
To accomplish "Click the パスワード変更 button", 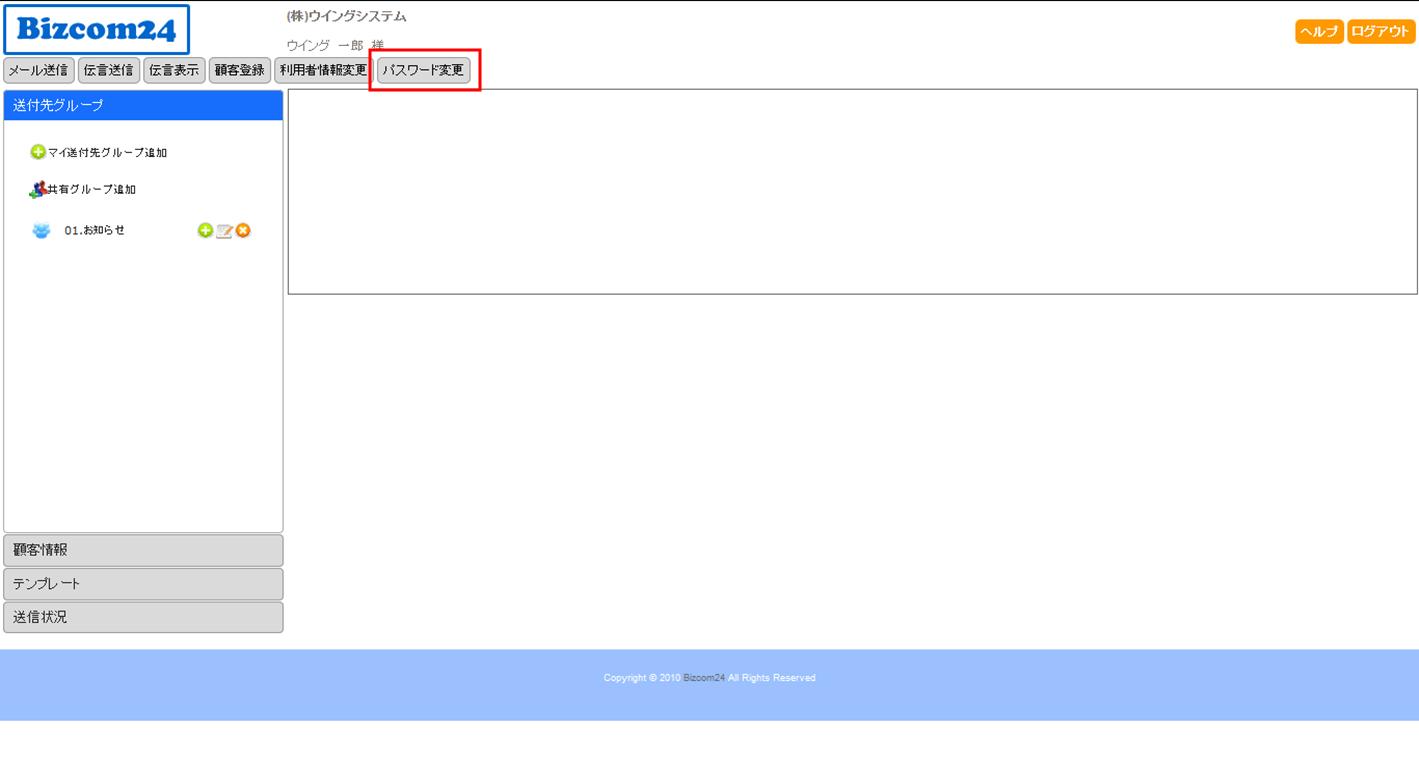I will pos(424,70).
